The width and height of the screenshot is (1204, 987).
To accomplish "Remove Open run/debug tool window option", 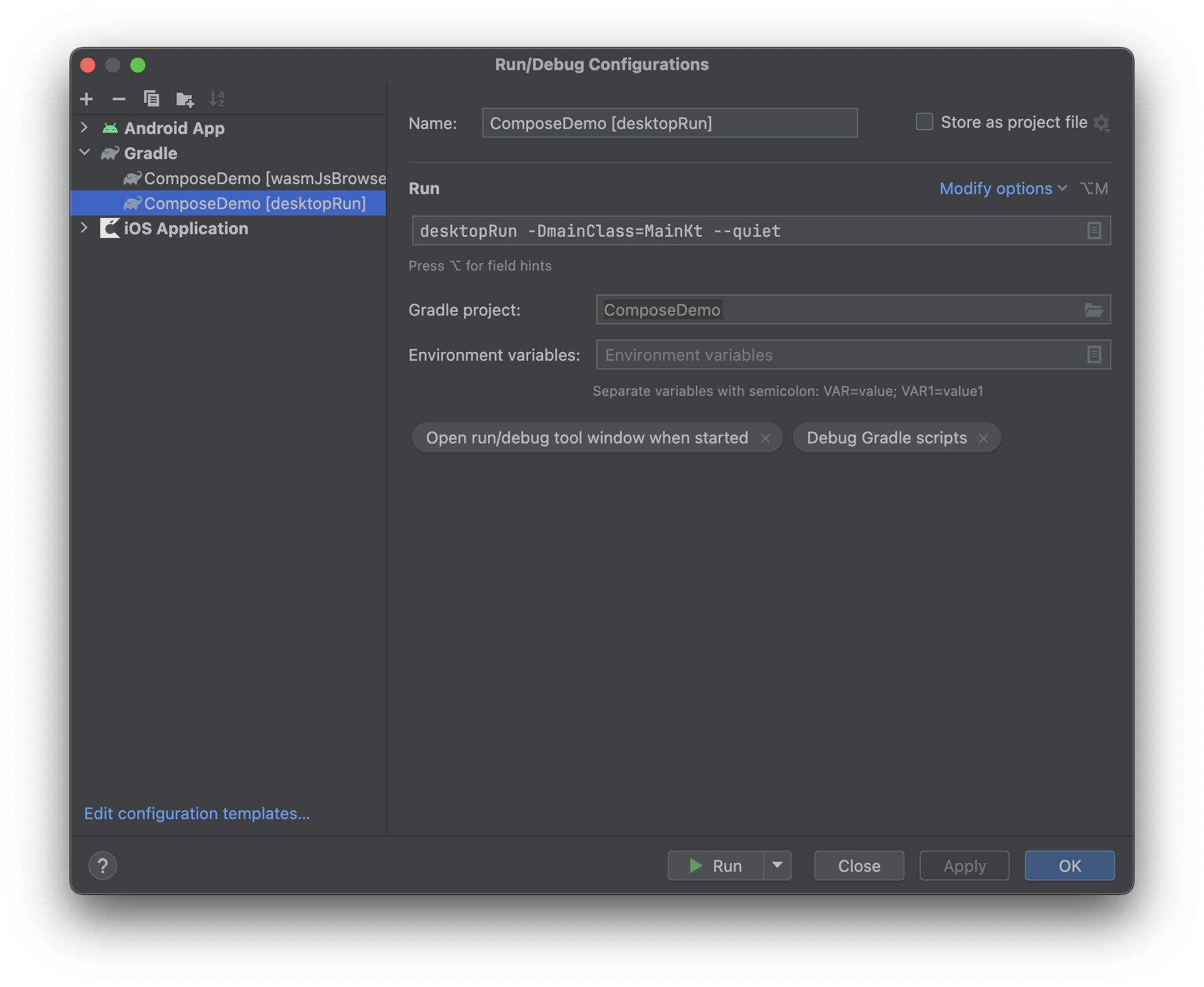I will click(765, 438).
